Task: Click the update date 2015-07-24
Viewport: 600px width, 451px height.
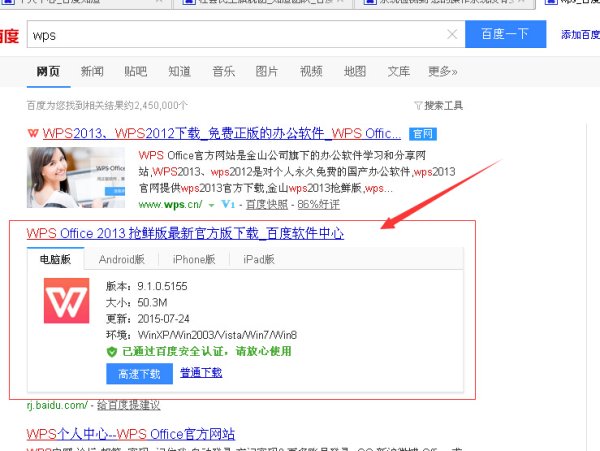Action: pyautogui.click(x=163, y=319)
